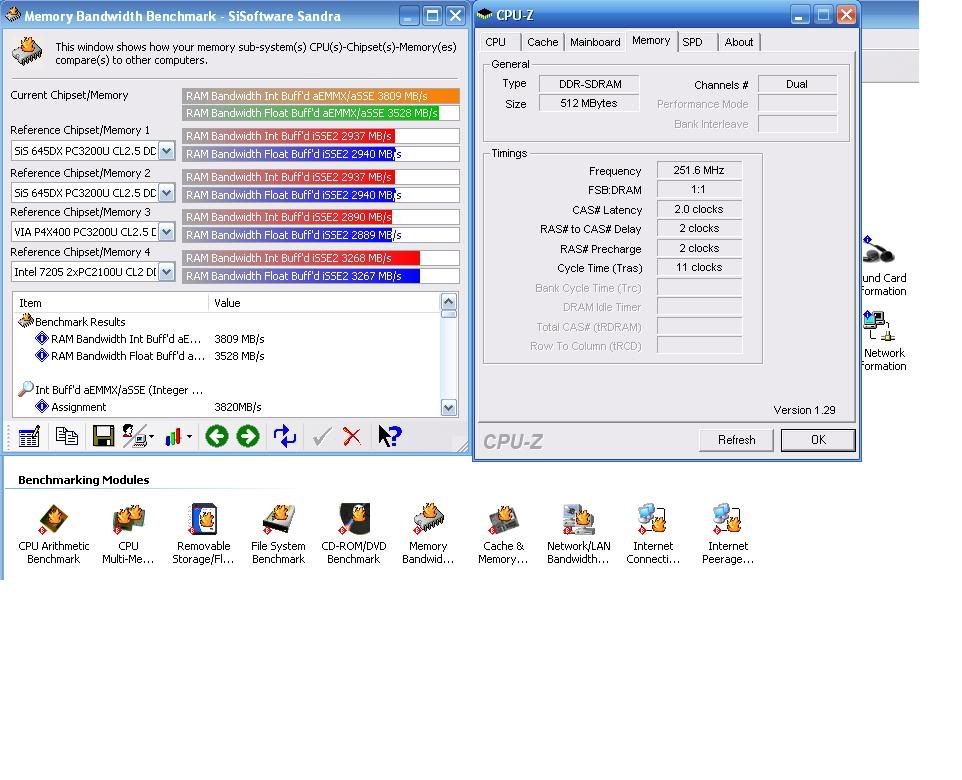Image resolution: width=962 pixels, height=780 pixels.
Task: Open the Mainboard tab in CPU-Z
Action: [595, 42]
